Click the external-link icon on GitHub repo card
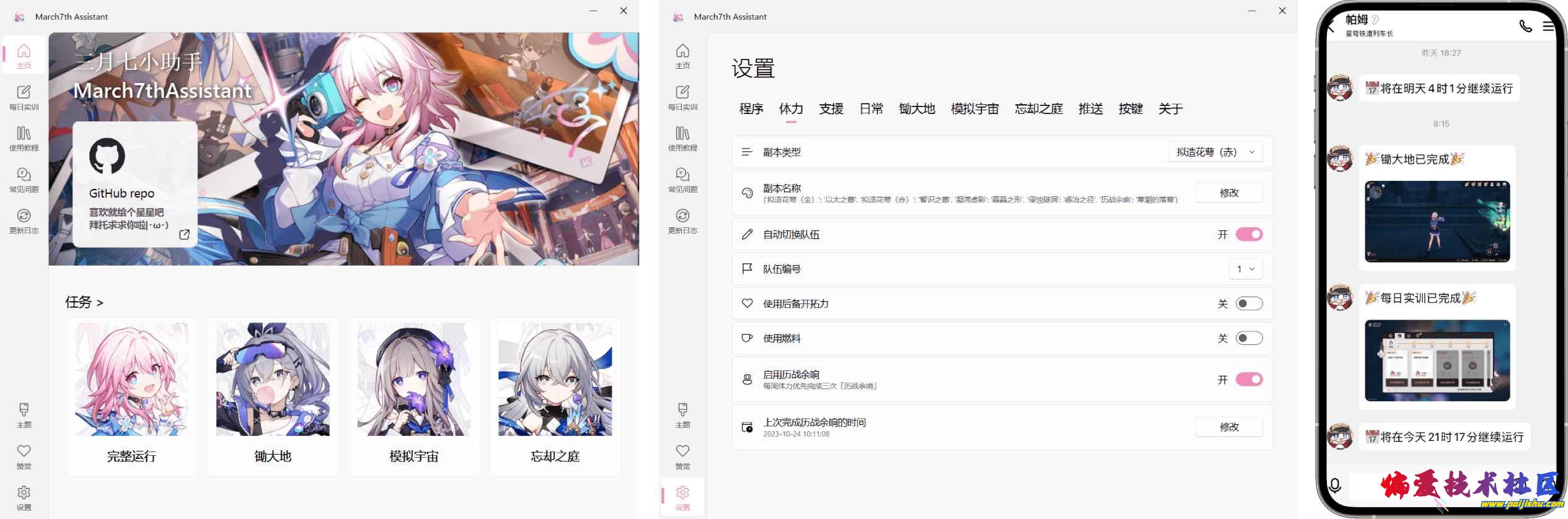 coord(184,234)
